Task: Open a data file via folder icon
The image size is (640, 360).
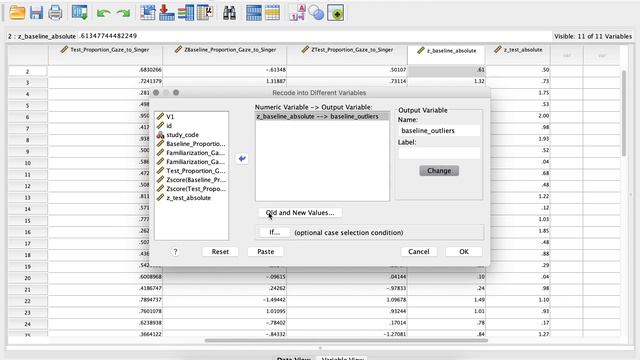Action: (17, 13)
